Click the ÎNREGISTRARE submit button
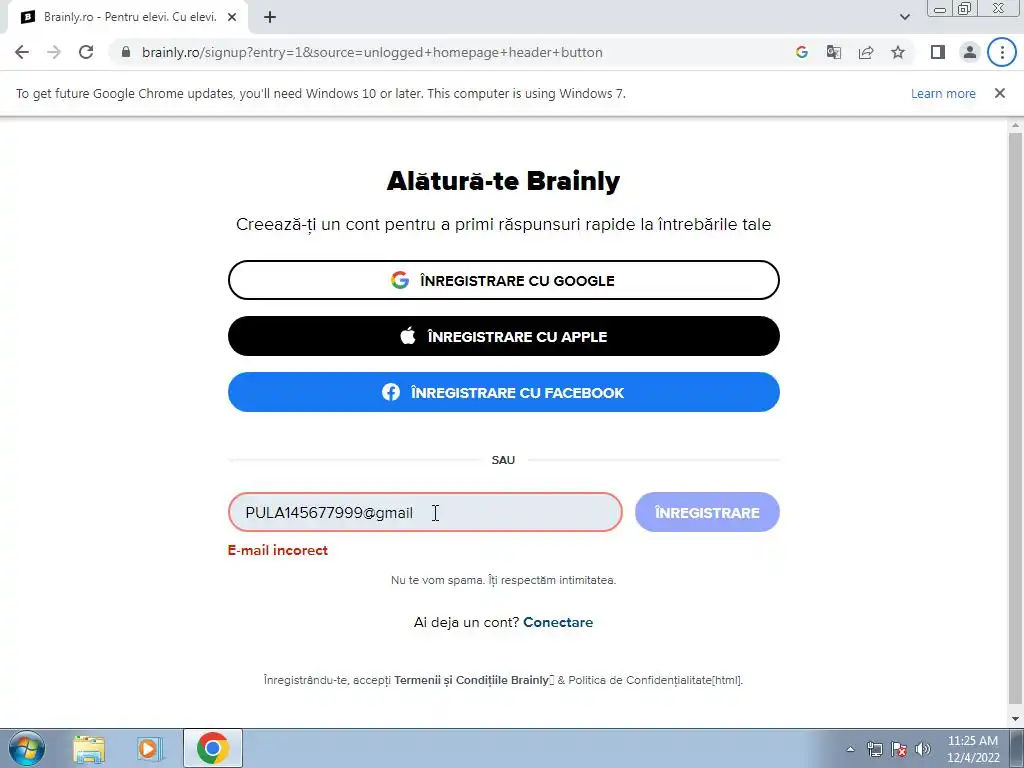The width and height of the screenshot is (1024, 768). [707, 512]
